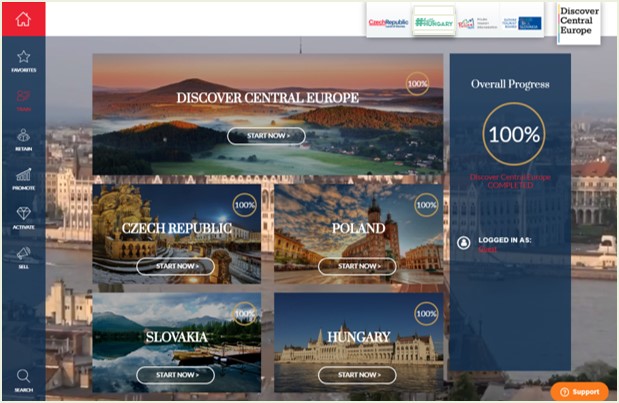Click Start Now for Hungary
The width and height of the screenshot is (619, 403).
point(357,375)
